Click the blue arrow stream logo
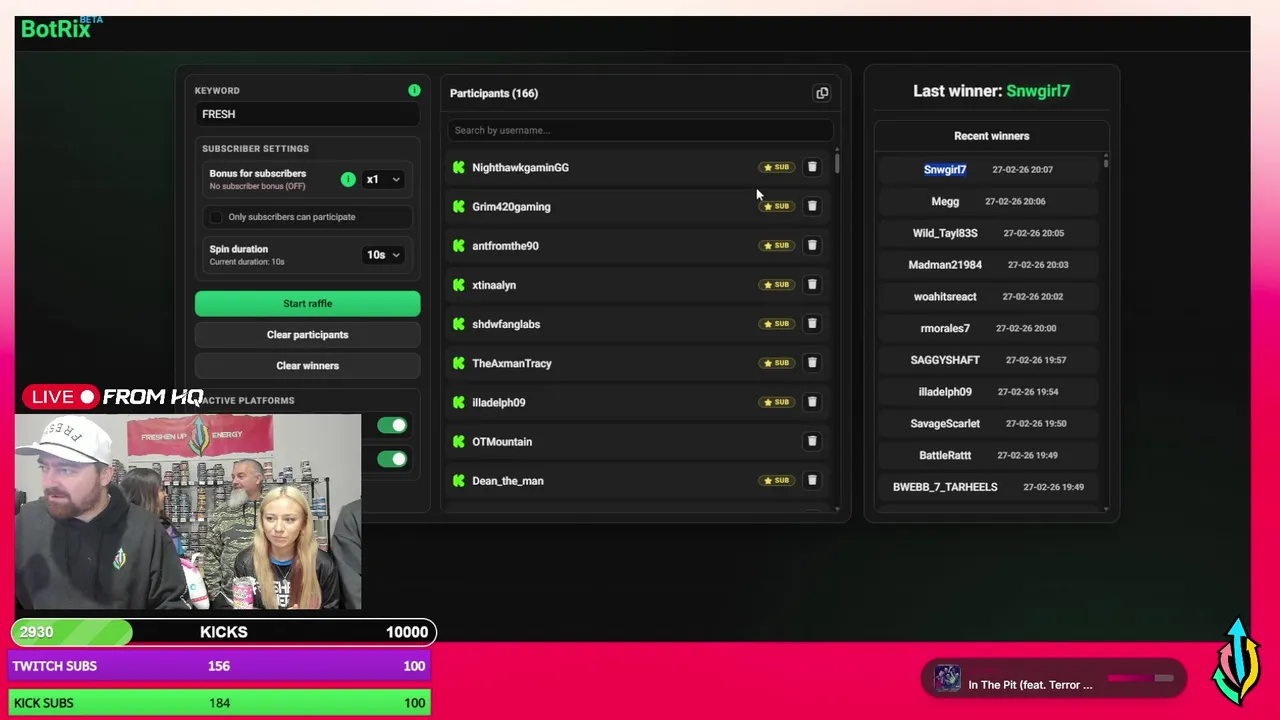The width and height of the screenshot is (1280, 720). point(1236,662)
